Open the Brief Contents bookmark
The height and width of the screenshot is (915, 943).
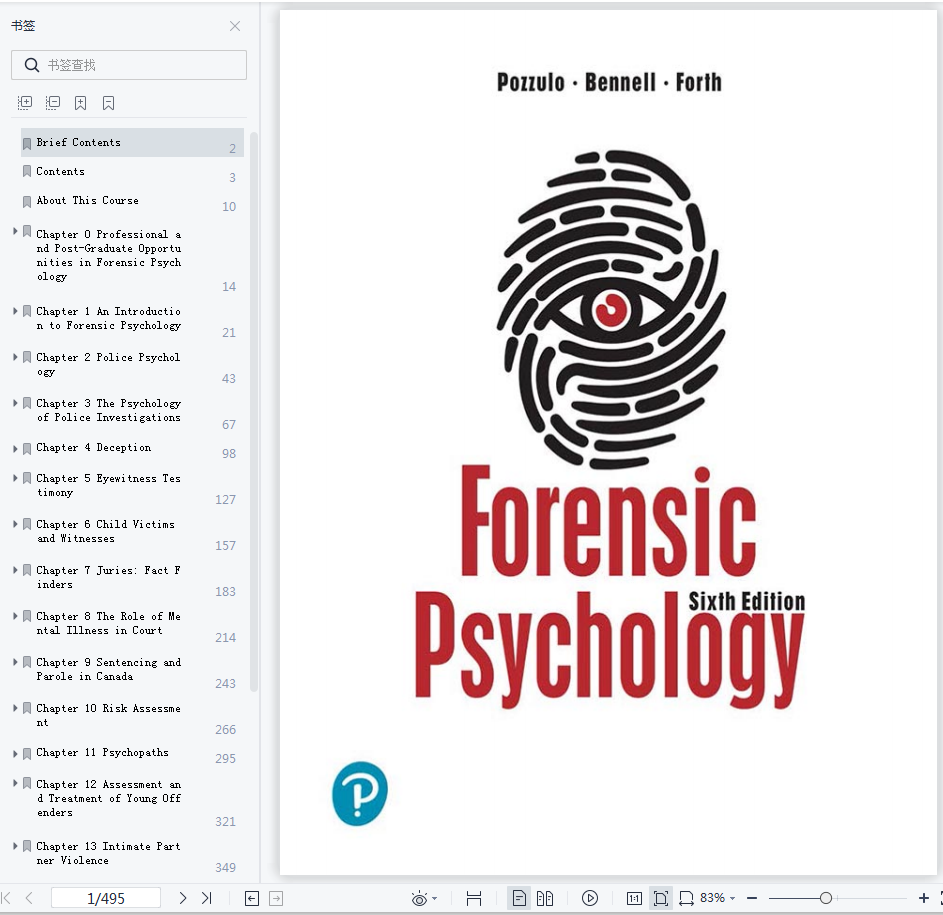132,143
